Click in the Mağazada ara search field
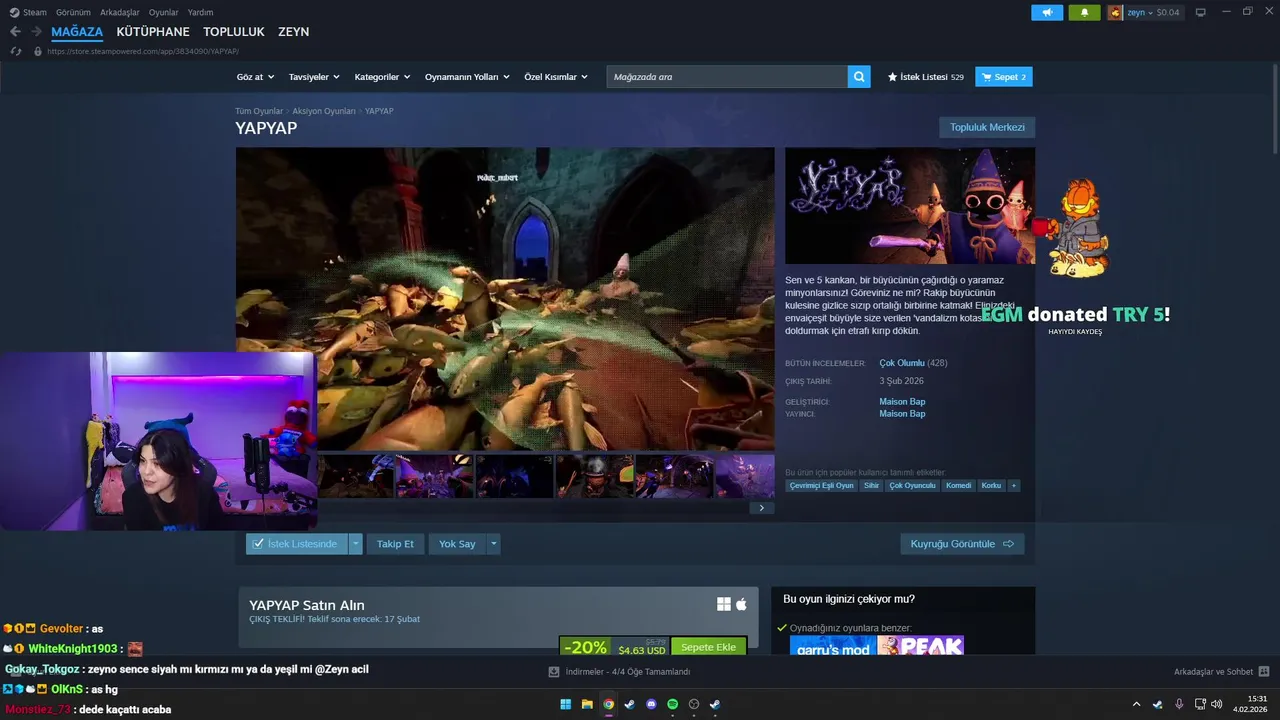The height and width of the screenshot is (720, 1280). [727, 77]
